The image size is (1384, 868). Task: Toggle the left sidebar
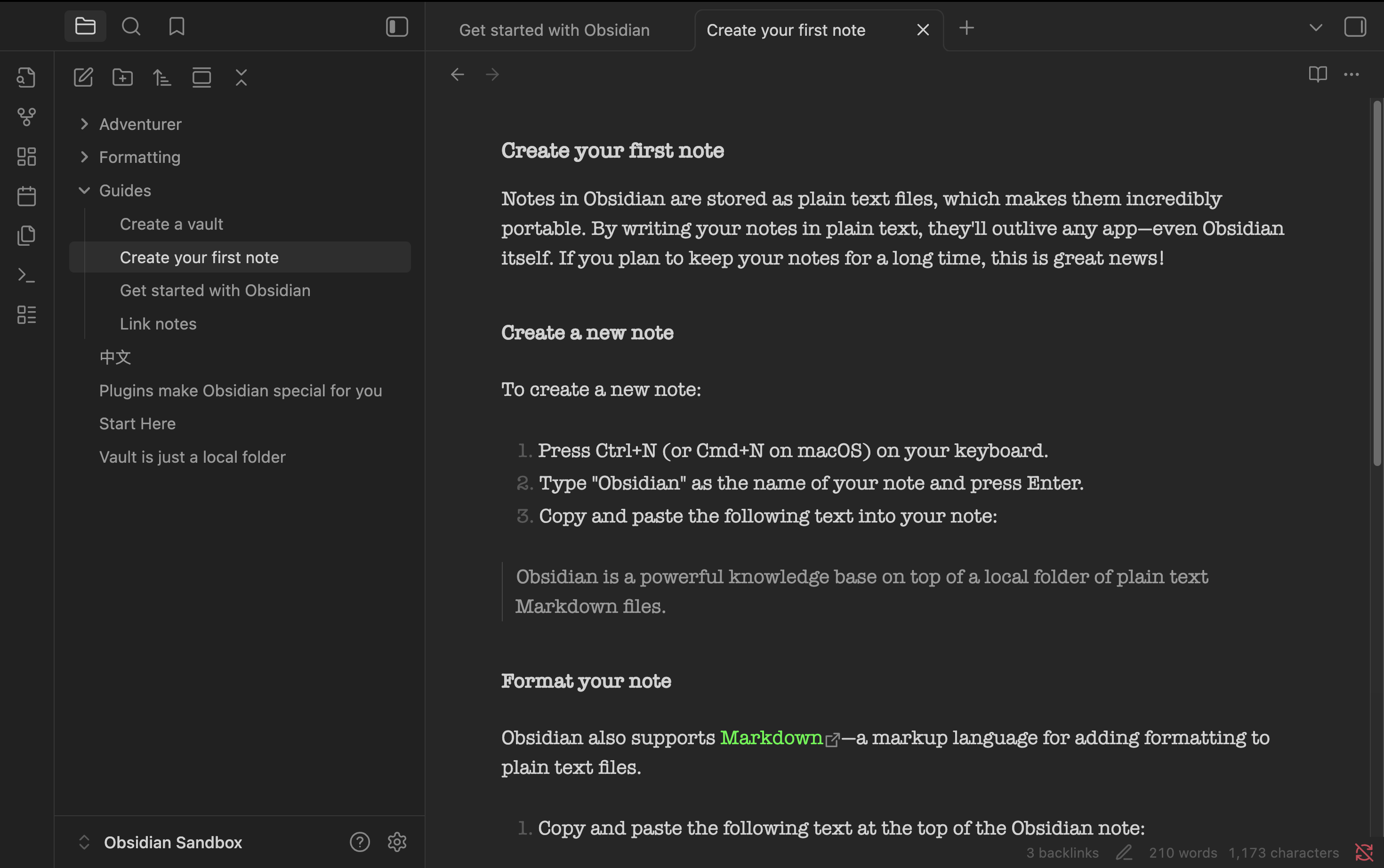click(397, 26)
